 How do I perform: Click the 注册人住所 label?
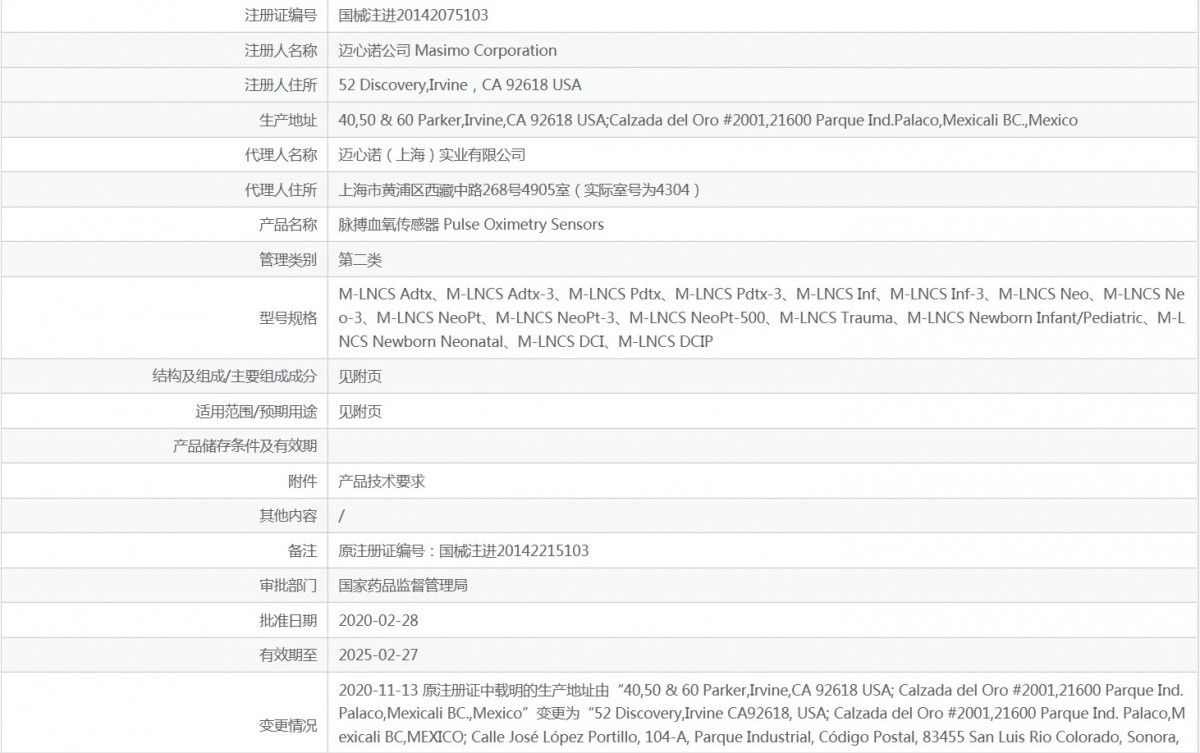[281, 85]
